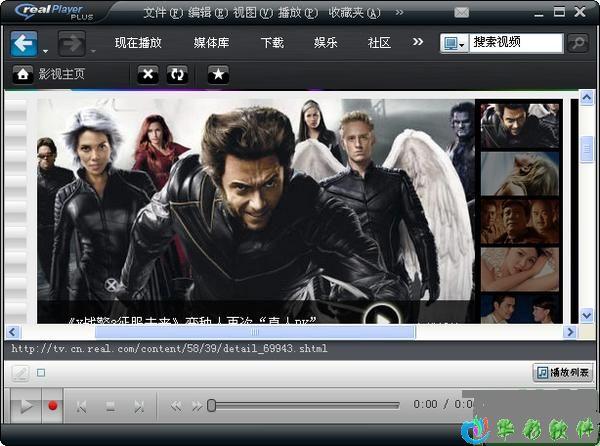This screenshot has height=446, width=600.
Task: Click the 影视主页 label
Action: point(61,74)
